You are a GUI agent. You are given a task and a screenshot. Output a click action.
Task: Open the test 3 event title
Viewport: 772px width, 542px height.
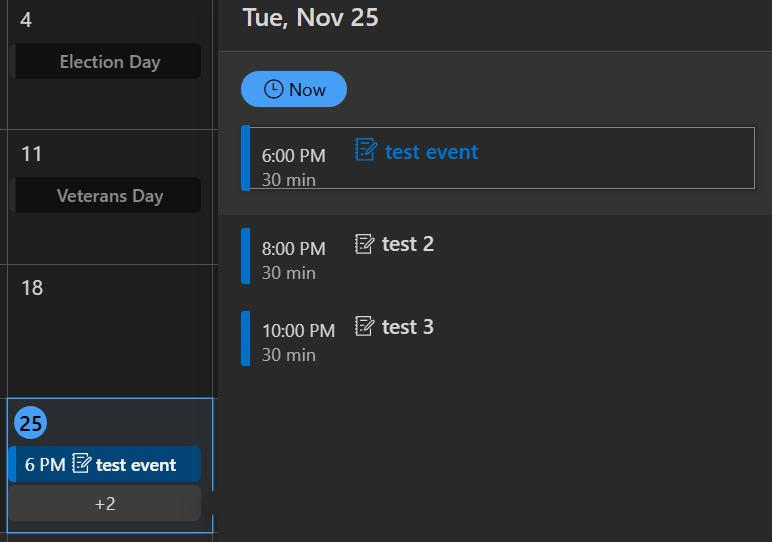tap(408, 327)
